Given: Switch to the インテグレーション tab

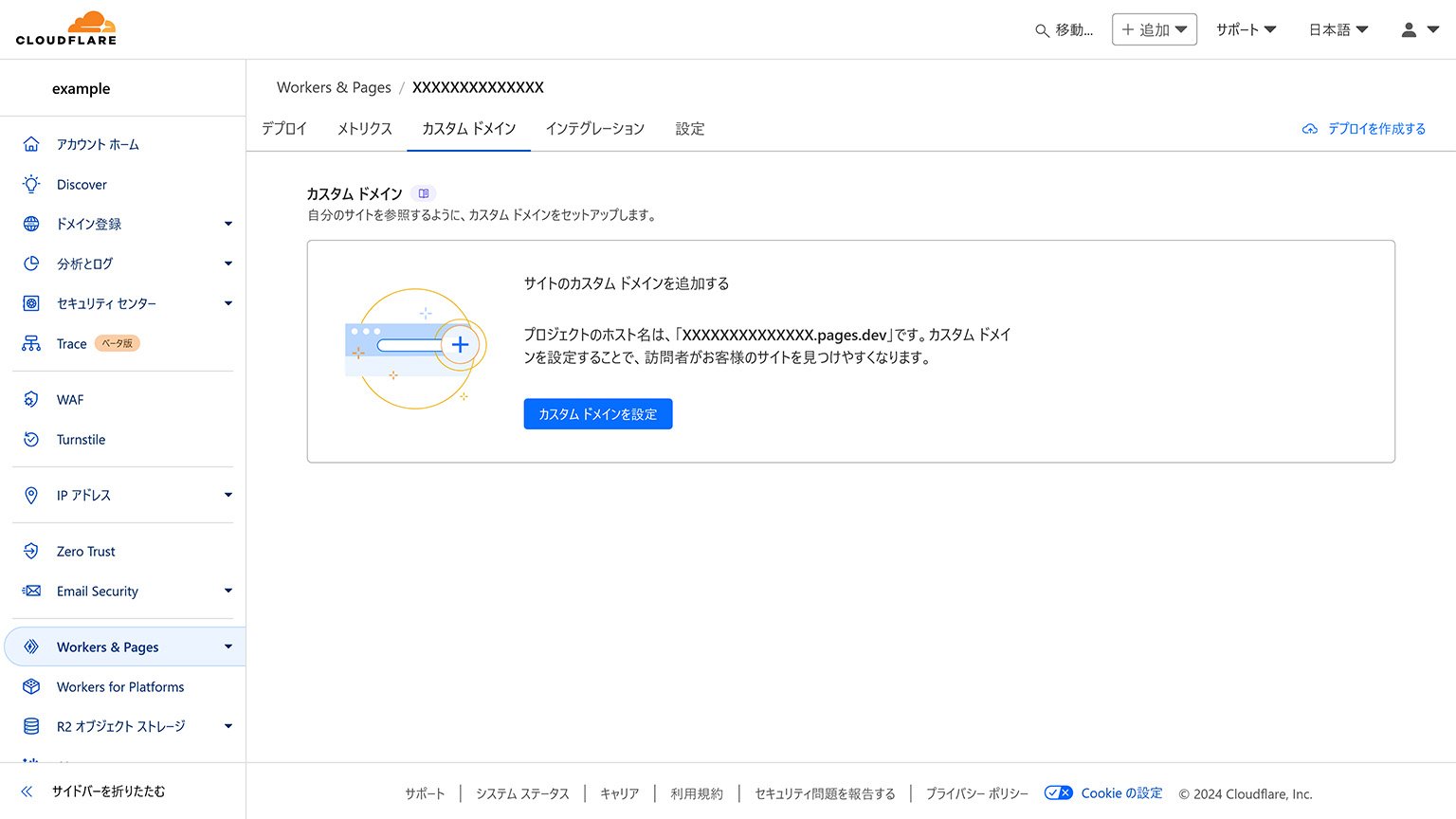Looking at the screenshot, I should [595, 129].
